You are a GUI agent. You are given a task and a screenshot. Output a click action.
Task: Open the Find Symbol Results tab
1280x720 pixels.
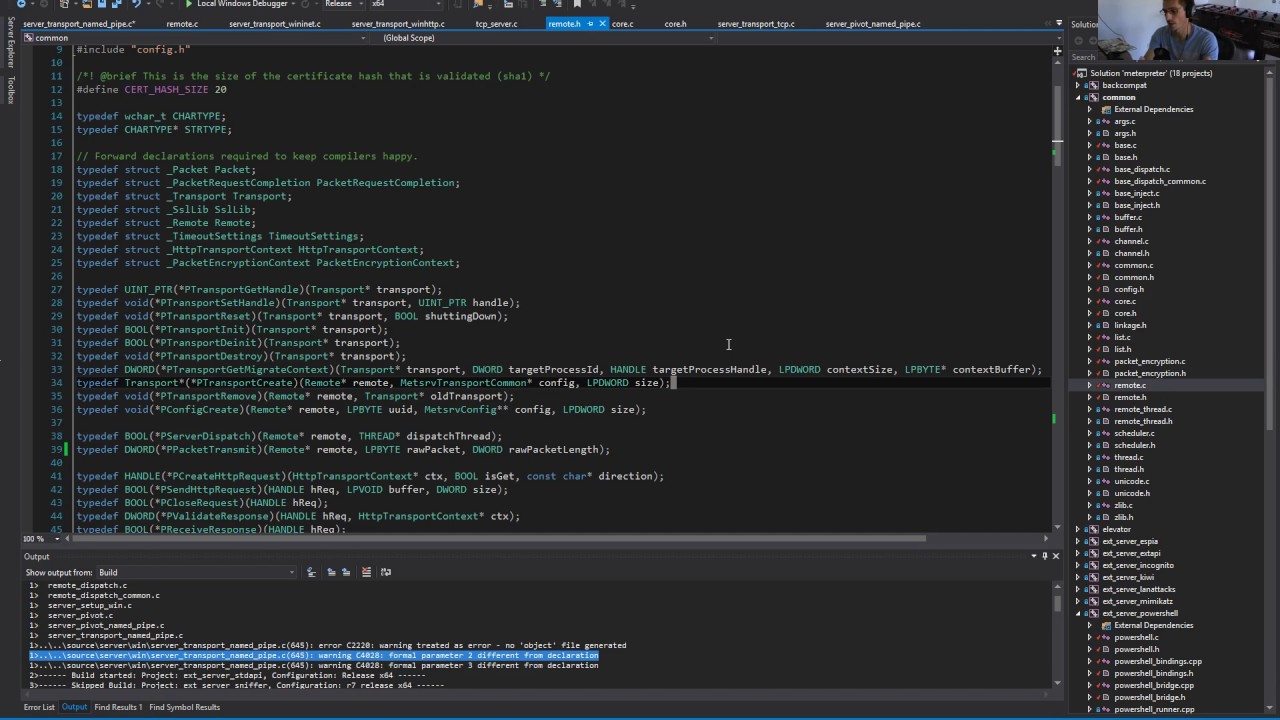185,707
